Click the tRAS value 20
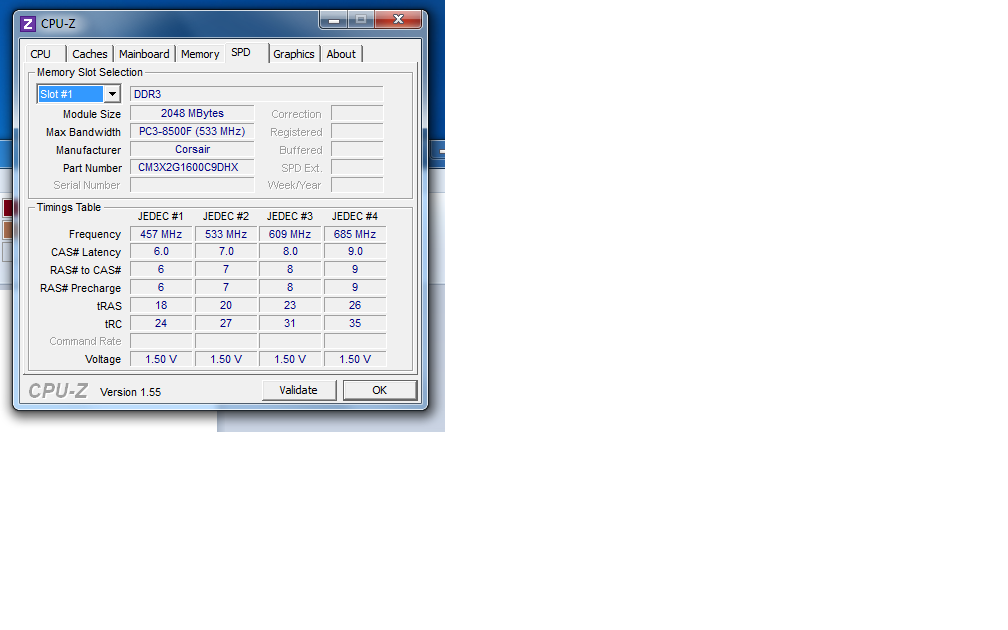The image size is (1008, 630). [226, 305]
